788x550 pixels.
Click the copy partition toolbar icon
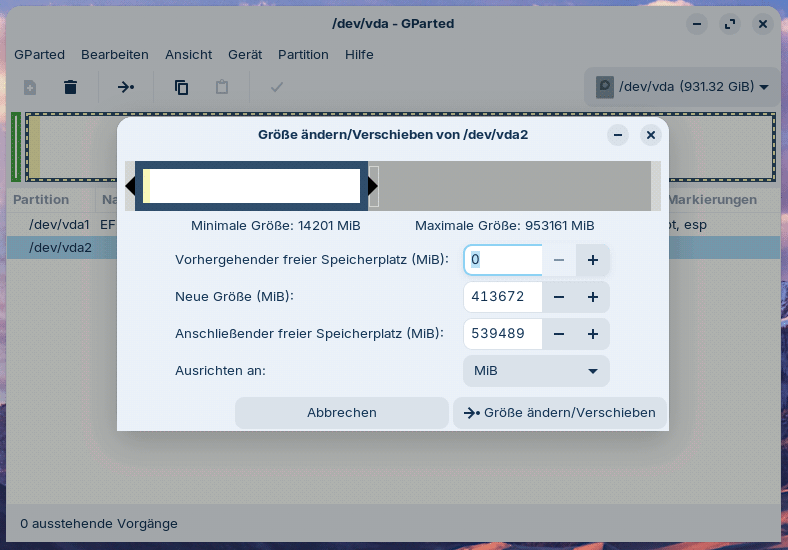(x=181, y=87)
